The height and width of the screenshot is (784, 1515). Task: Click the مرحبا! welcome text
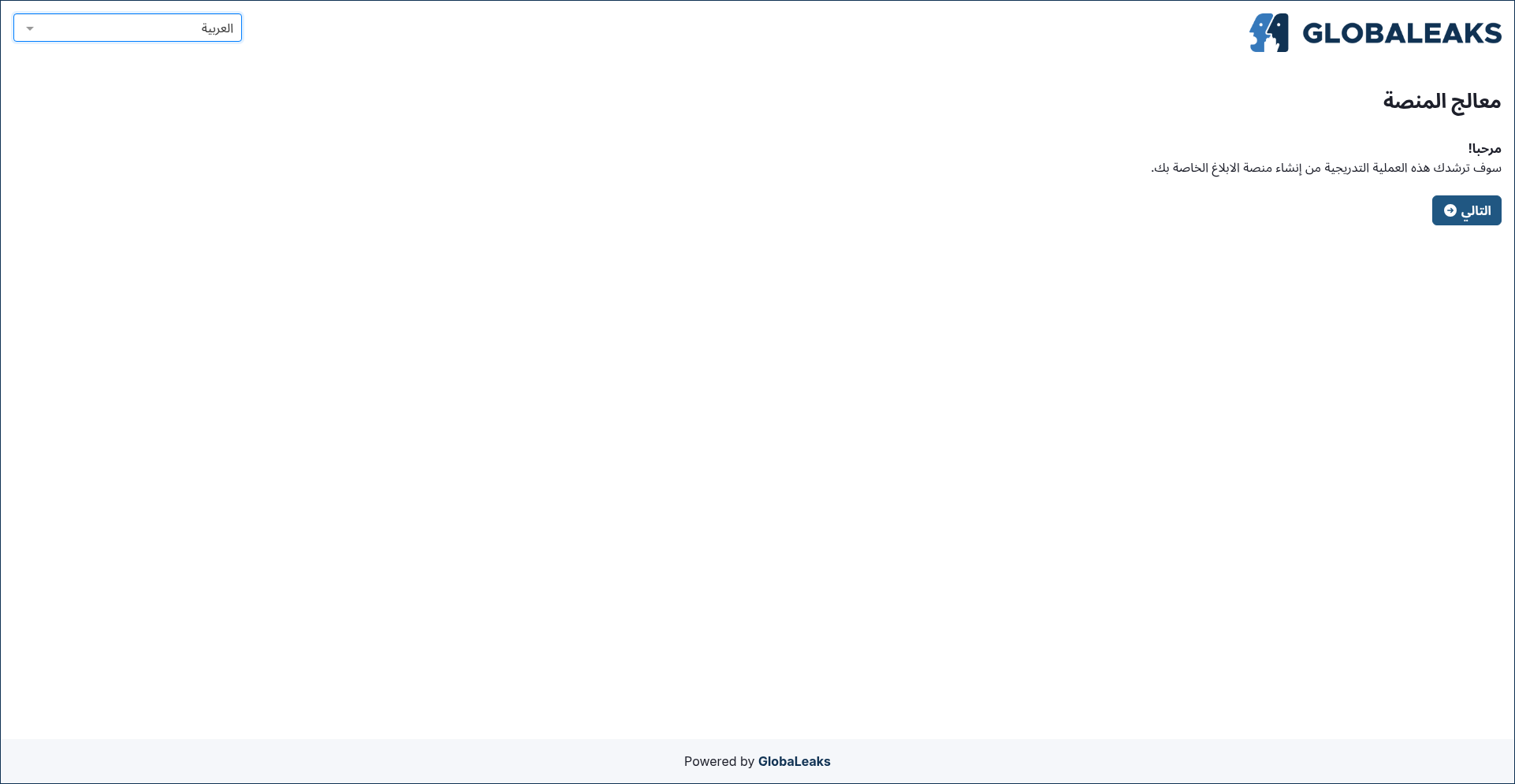(x=1484, y=148)
